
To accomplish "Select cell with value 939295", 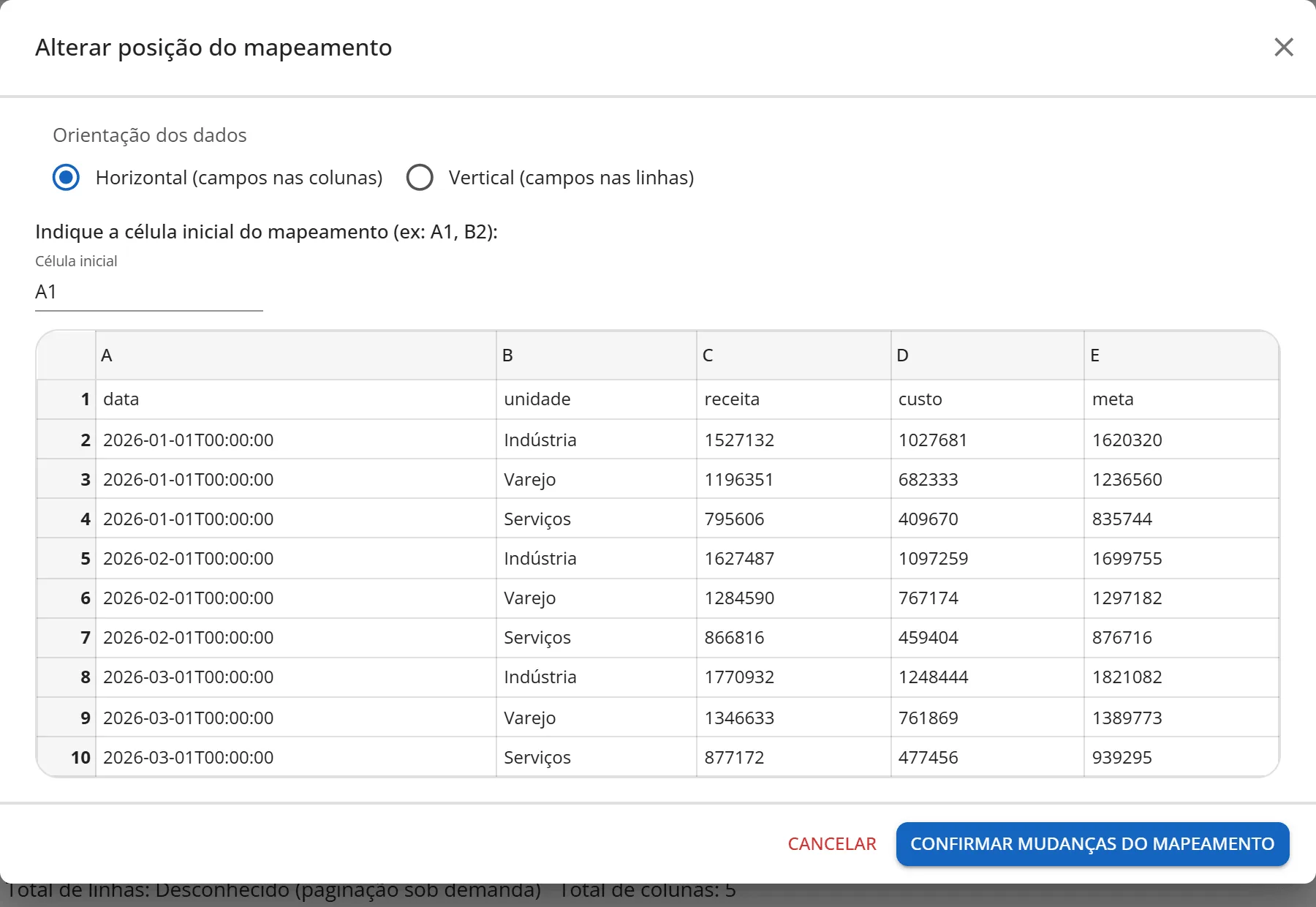I will click(1181, 757).
